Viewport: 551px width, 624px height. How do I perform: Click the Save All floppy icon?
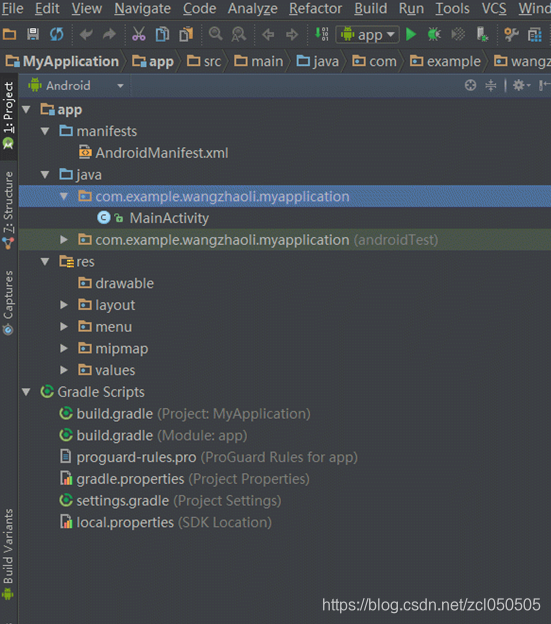tap(33, 35)
